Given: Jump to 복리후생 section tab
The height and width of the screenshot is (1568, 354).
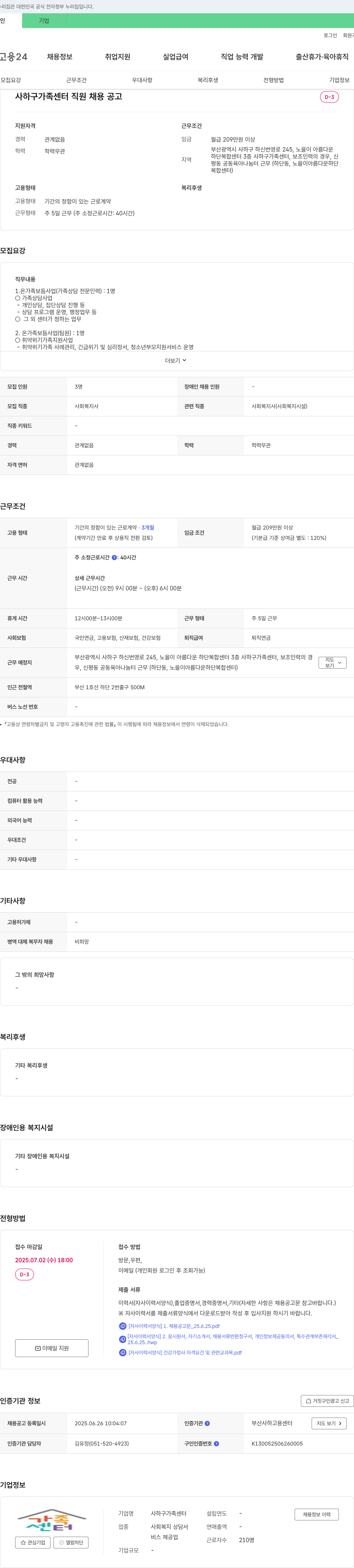Looking at the screenshot, I should 208,80.
